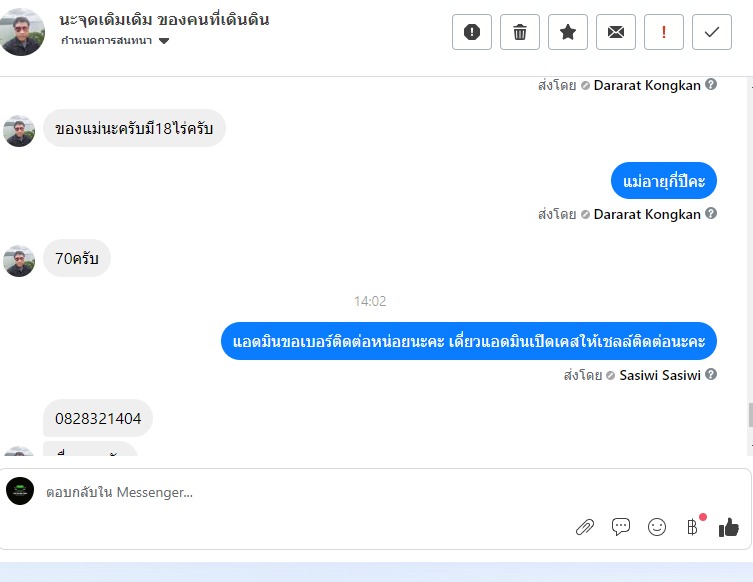Attach a file using paperclip icon
The image size is (753, 582).
(x=585, y=527)
